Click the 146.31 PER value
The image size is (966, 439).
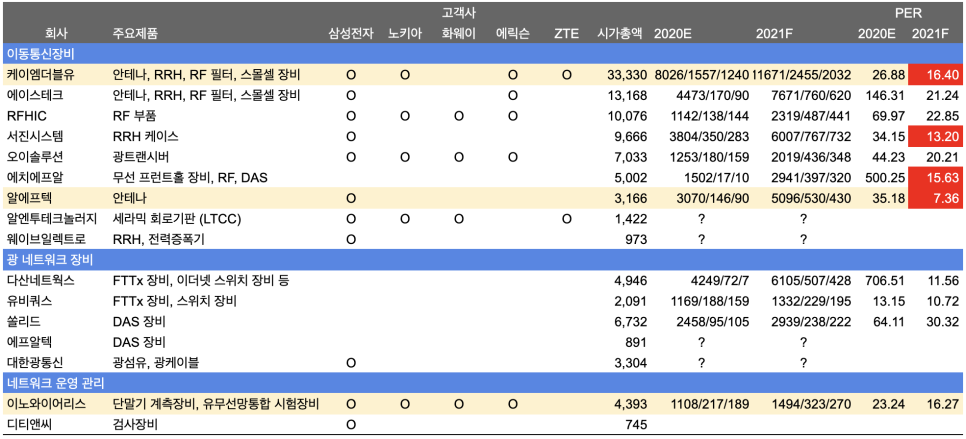[x=885, y=95]
